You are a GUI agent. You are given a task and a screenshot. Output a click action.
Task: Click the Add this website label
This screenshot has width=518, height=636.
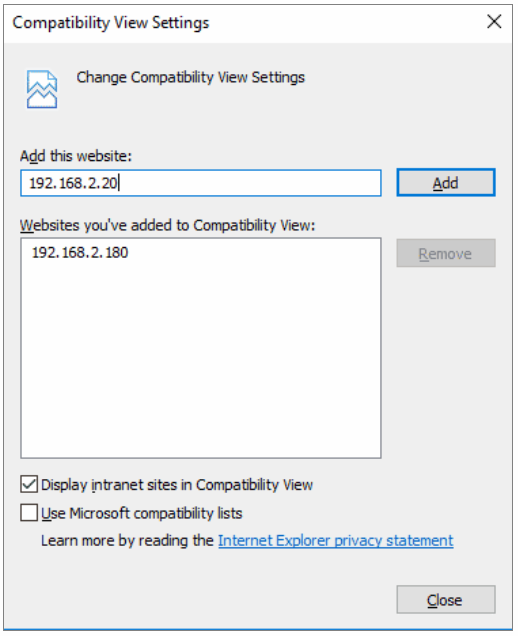(76, 156)
